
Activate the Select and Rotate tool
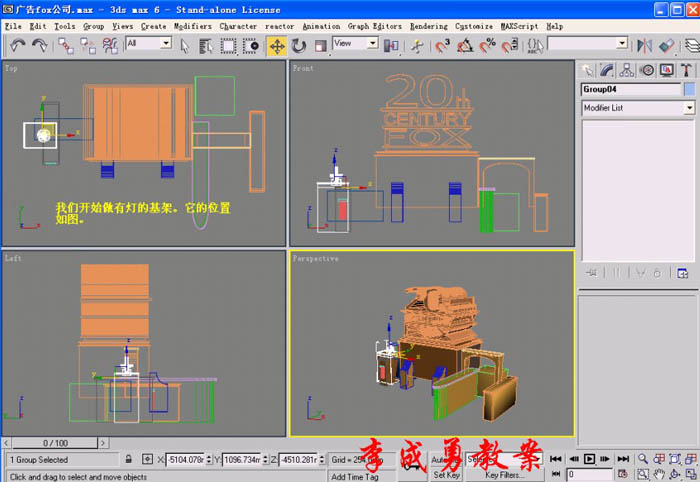(299, 46)
